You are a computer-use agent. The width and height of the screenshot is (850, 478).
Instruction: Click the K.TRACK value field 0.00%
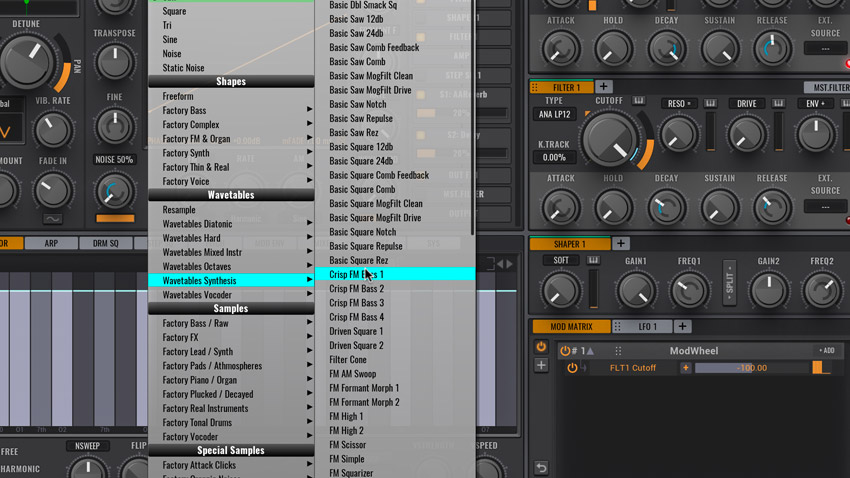554,158
